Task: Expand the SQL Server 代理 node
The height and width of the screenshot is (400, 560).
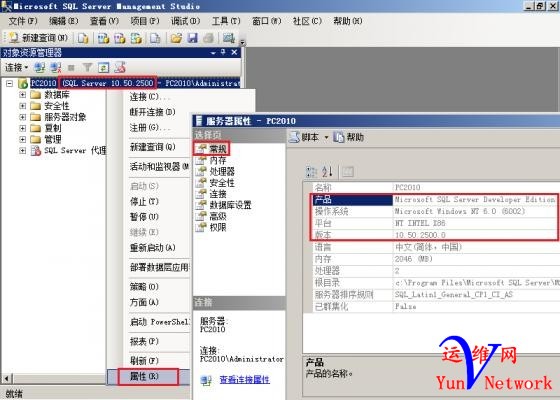Action: 22,150
